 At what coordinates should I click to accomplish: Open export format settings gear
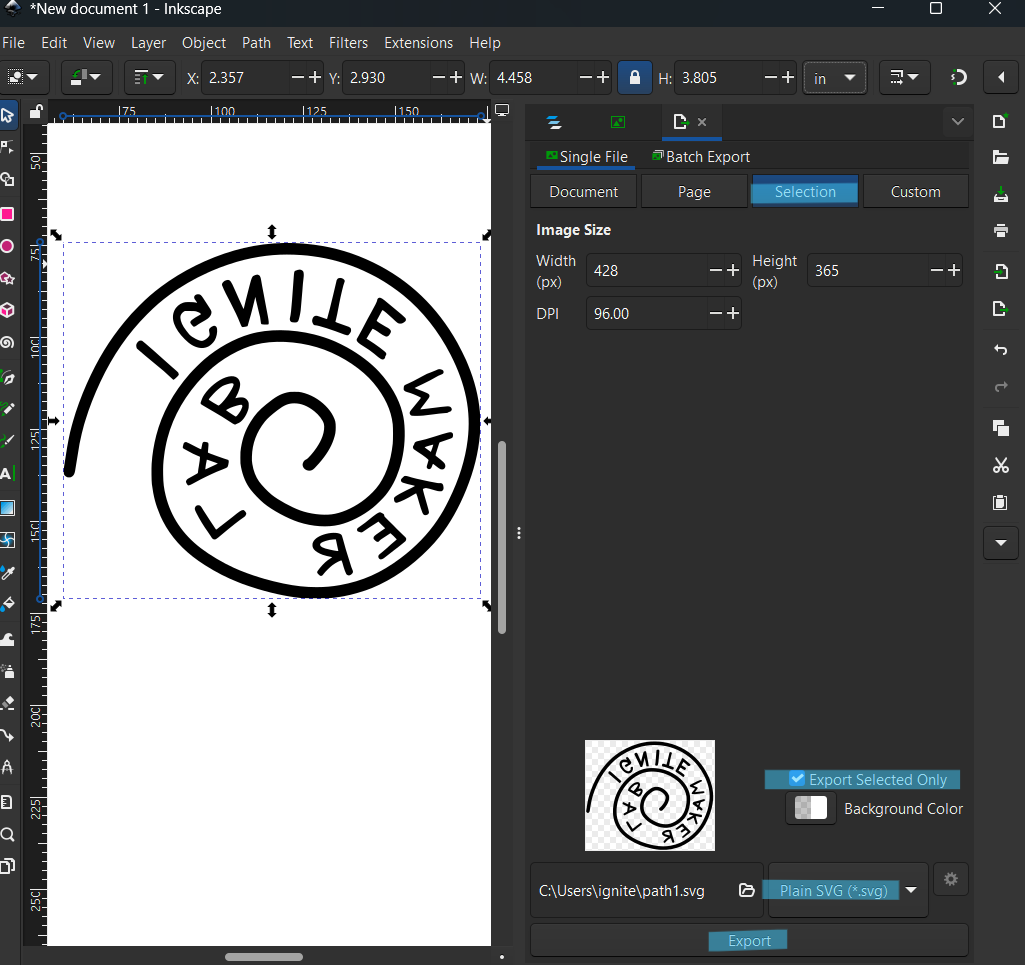950,879
